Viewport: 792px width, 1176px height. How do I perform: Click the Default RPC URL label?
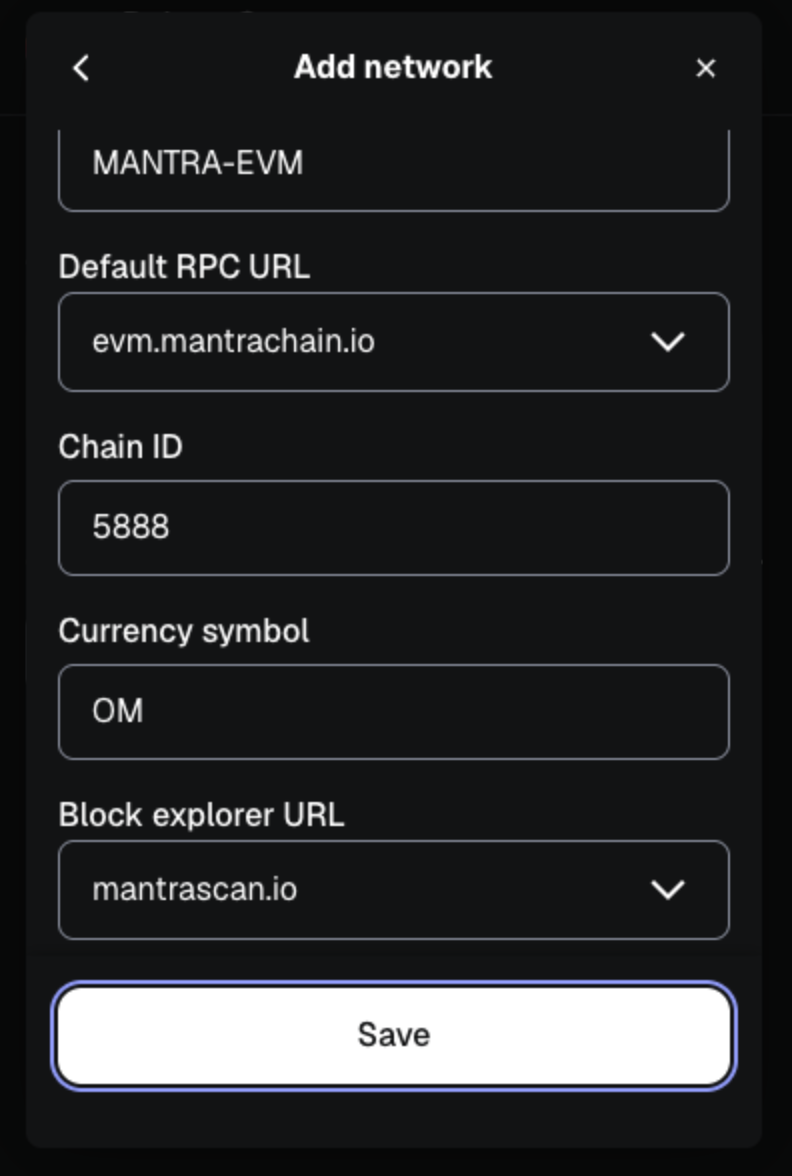(x=184, y=266)
